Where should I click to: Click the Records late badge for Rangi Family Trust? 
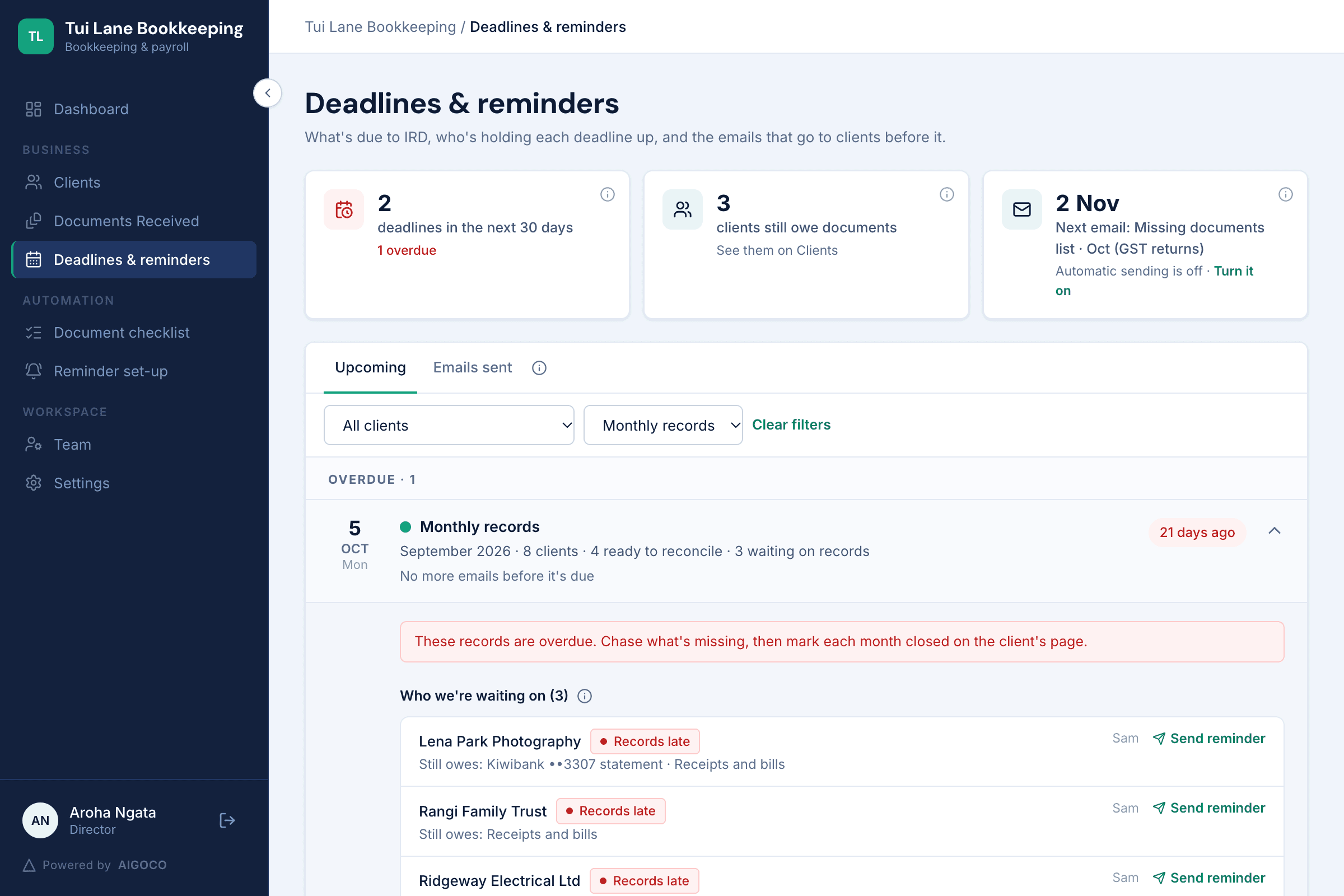(x=611, y=811)
